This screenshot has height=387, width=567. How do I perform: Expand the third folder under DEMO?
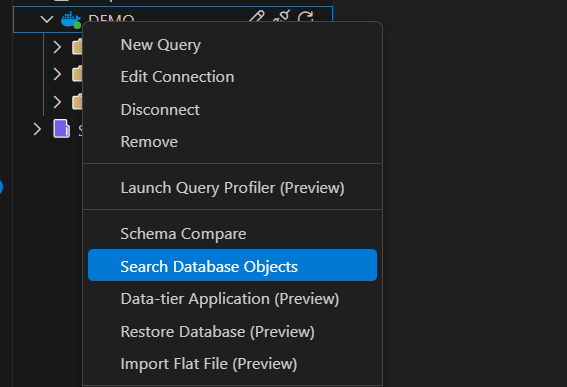(57, 102)
